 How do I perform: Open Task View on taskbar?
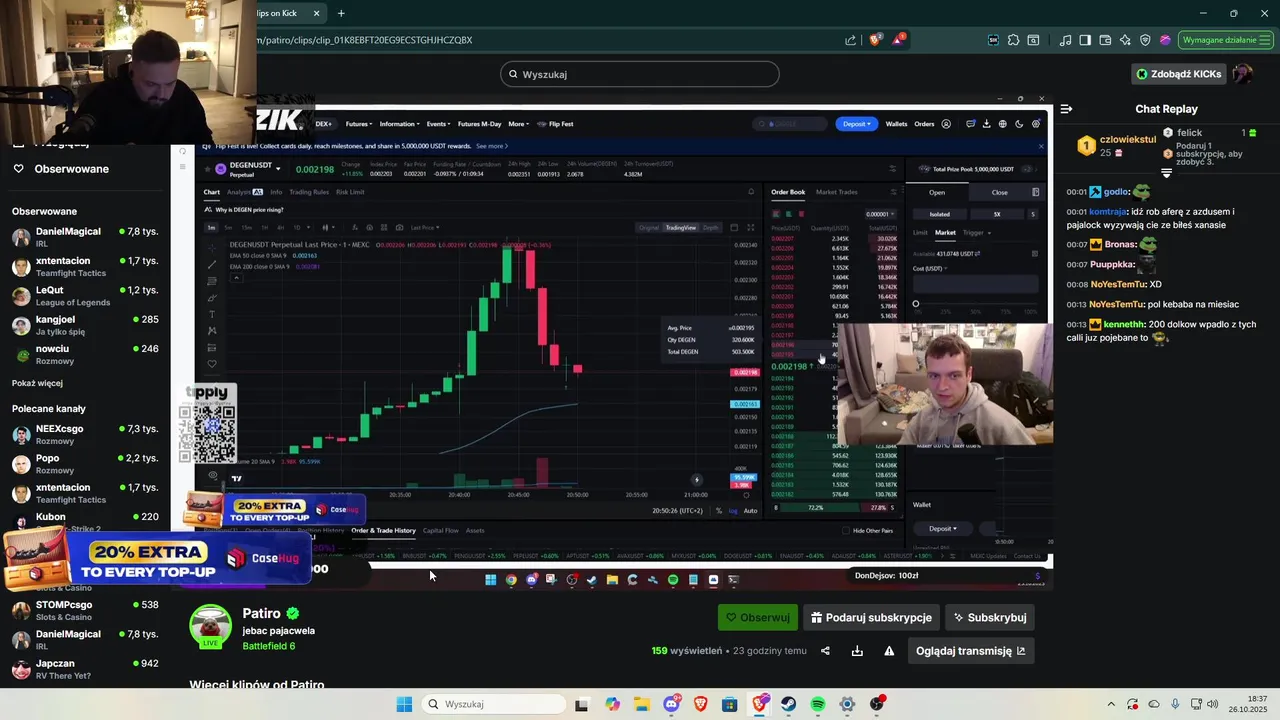(582, 704)
